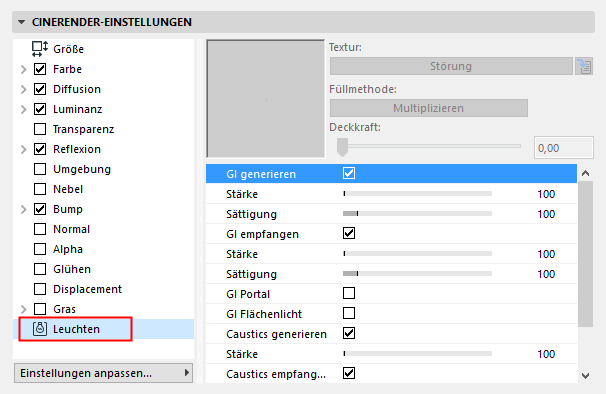Click the Störung texture button
The height and width of the screenshot is (394, 606).
click(x=451, y=66)
